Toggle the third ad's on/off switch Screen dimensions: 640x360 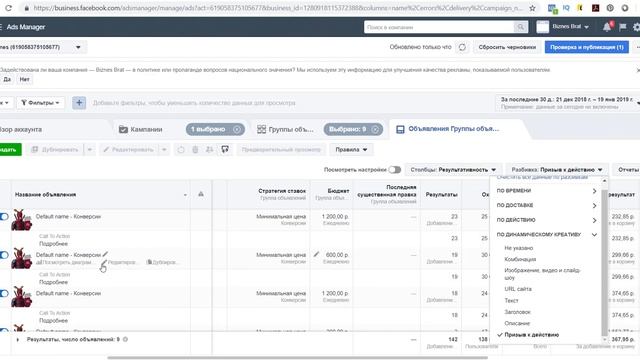tap(4, 293)
